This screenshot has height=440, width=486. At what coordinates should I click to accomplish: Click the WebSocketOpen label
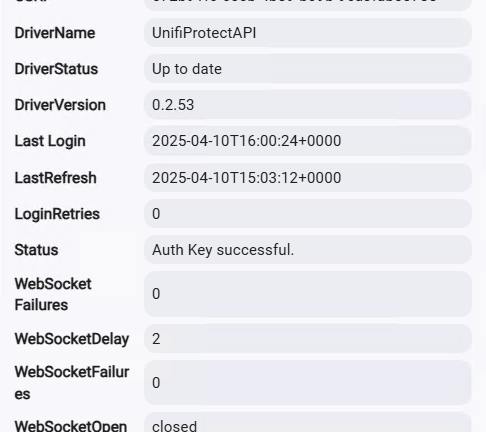click(71, 426)
